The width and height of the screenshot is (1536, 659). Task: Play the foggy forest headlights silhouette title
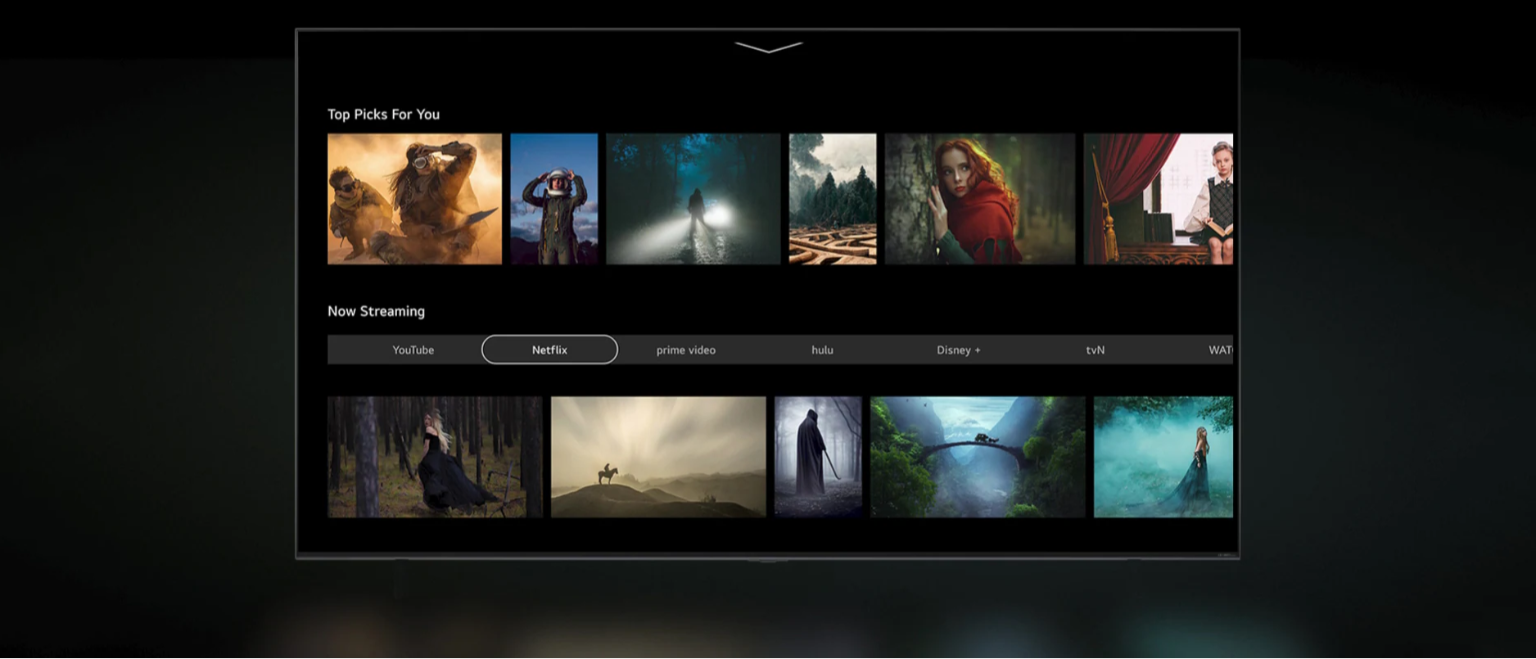(x=693, y=199)
